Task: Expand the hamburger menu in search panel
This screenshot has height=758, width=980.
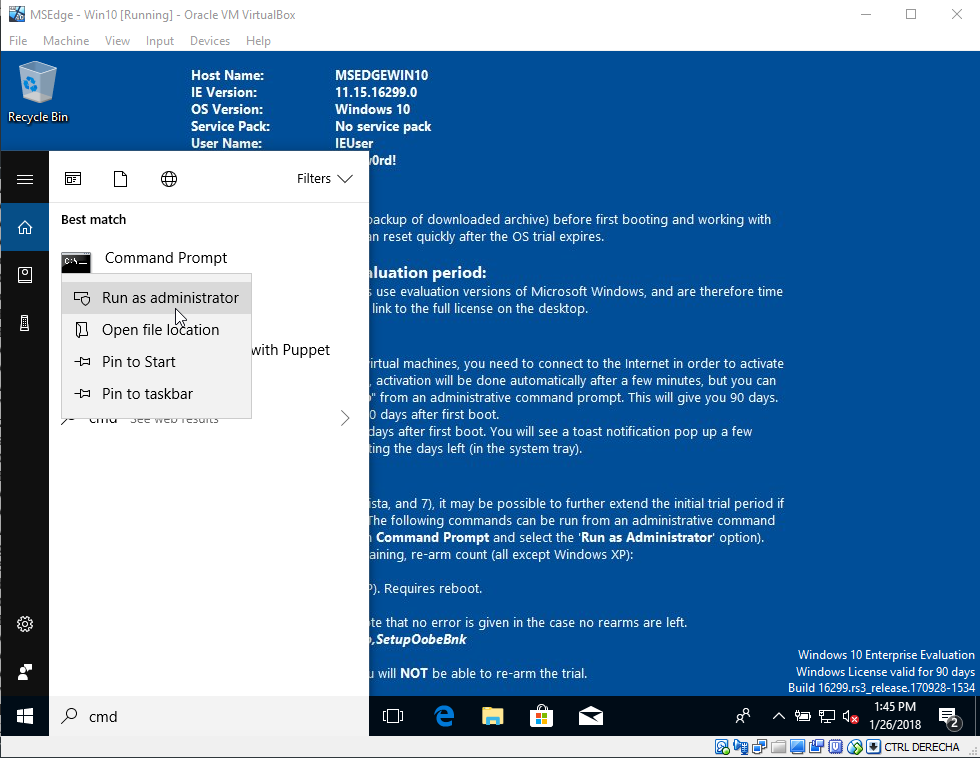Action: pyautogui.click(x=25, y=180)
